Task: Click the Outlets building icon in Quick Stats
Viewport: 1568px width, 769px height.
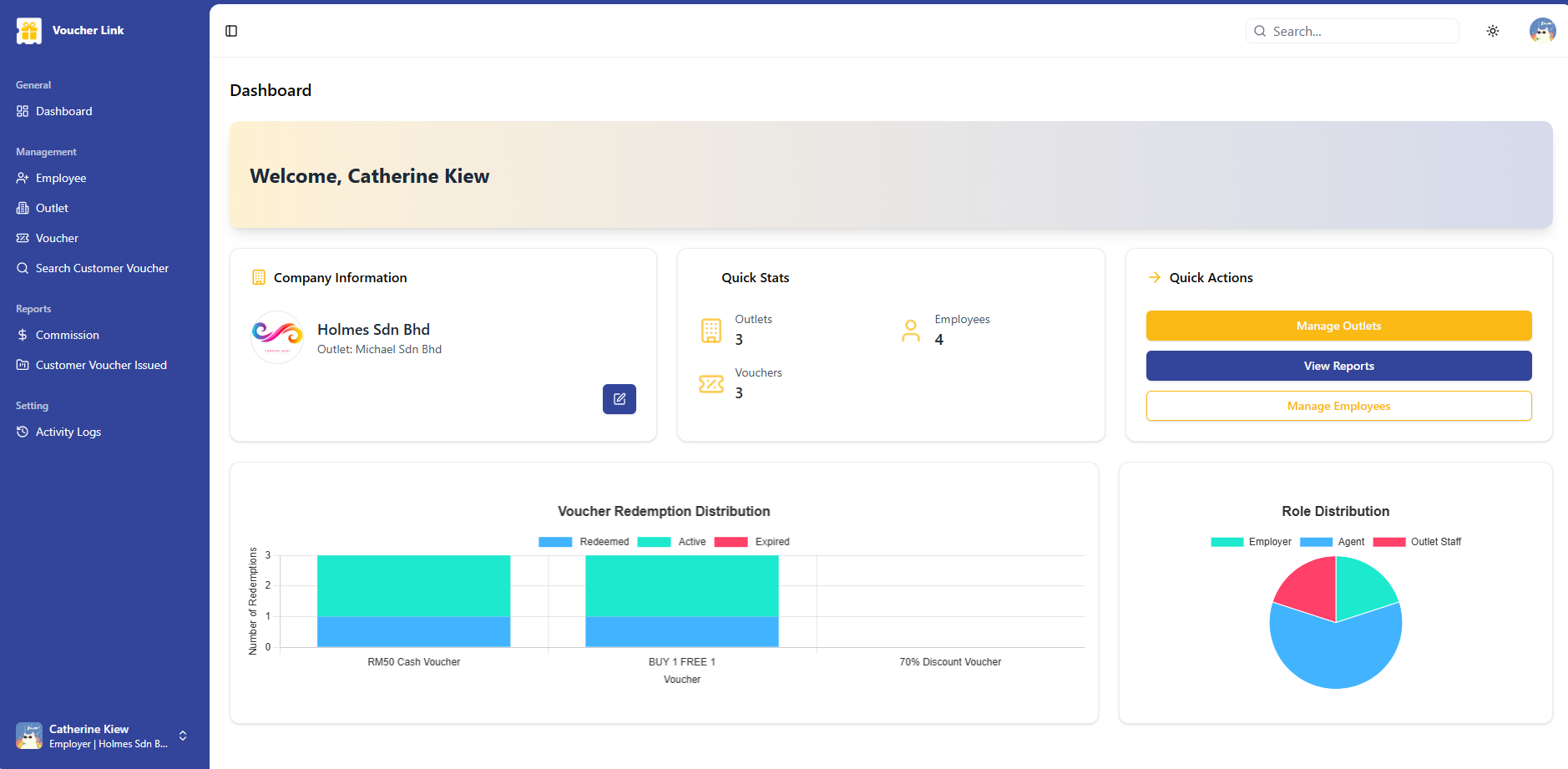Action: pyautogui.click(x=711, y=331)
